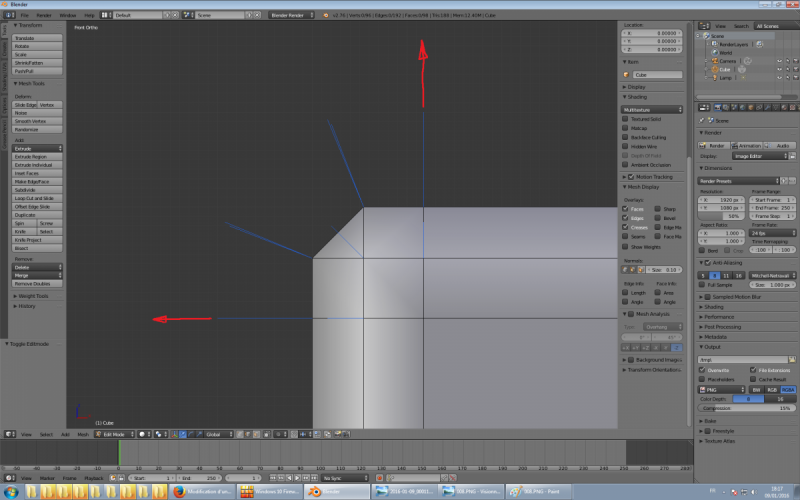Play the animation in reverse
The image size is (800, 500).
pyautogui.click(x=289, y=478)
